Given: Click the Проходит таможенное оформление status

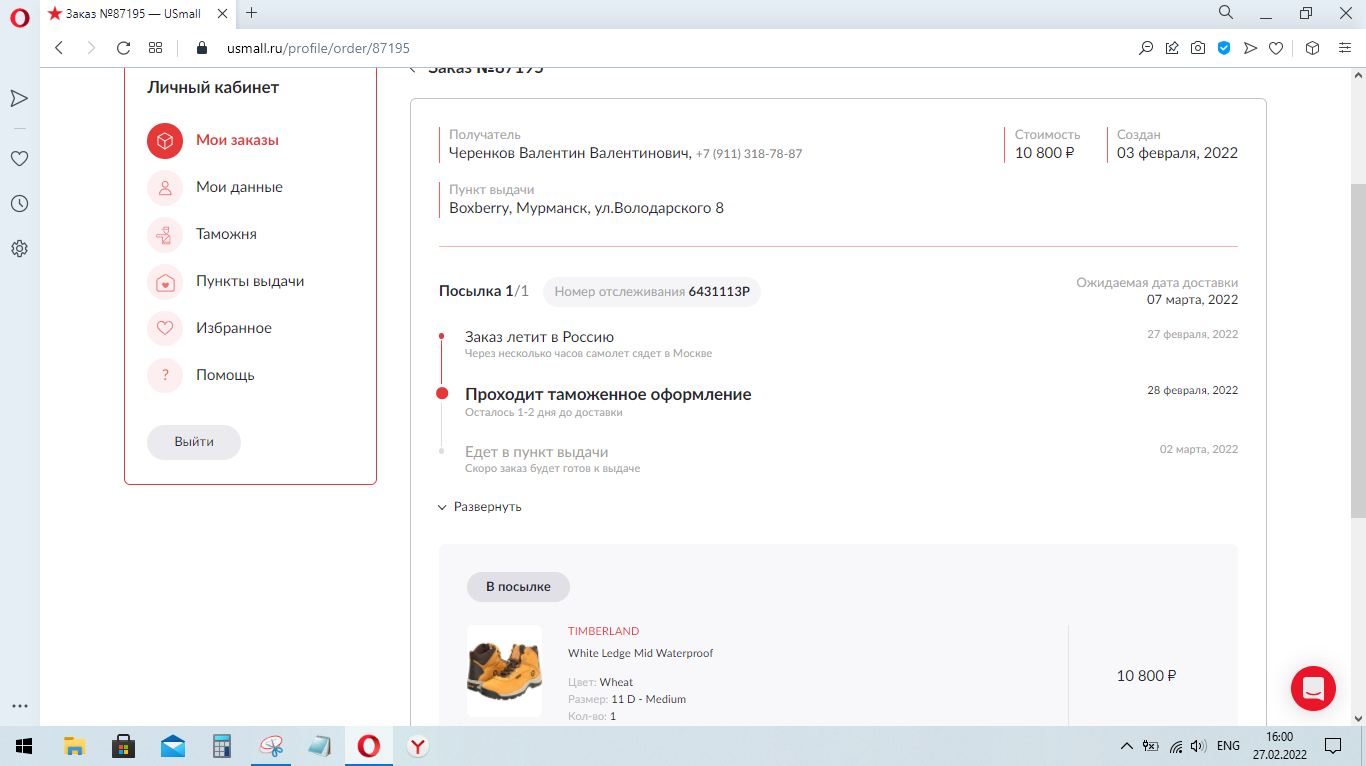Looking at the screenshot, I should (608, 394).
